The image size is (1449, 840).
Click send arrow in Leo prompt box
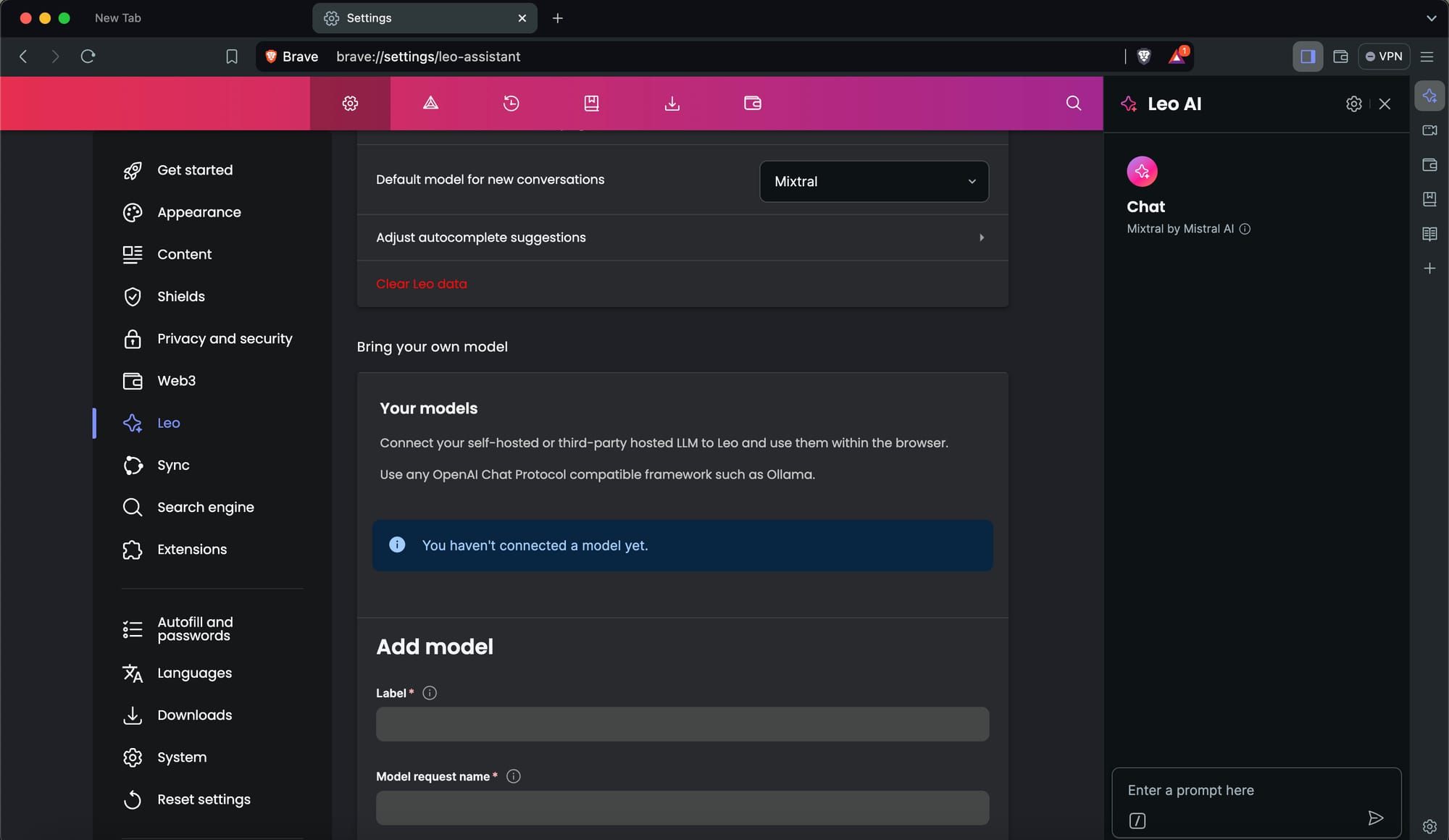tap(1375, 818)
